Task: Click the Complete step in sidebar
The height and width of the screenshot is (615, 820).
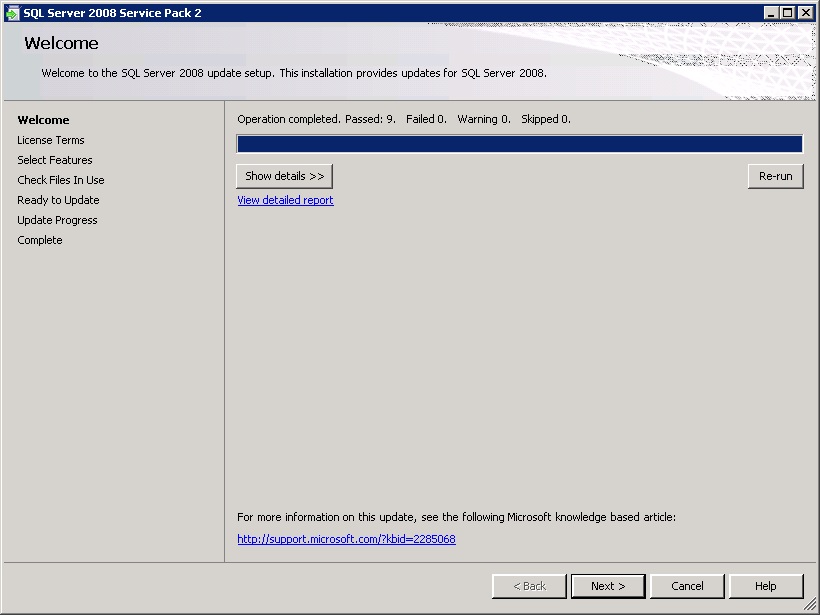Action: (x=40, y=240)
